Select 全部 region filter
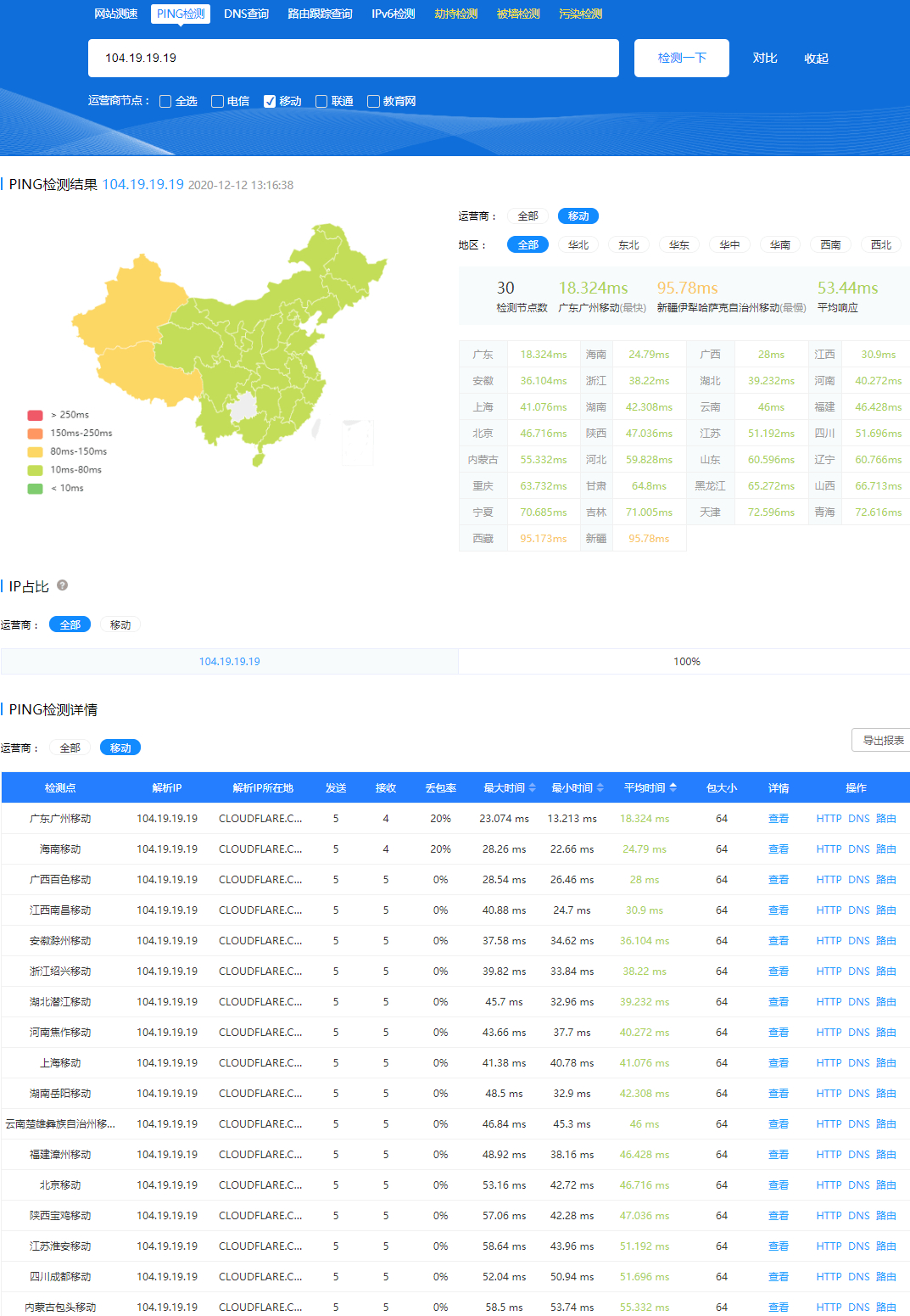The height and width of the screenshot is (1316, 910). (528, 244)
